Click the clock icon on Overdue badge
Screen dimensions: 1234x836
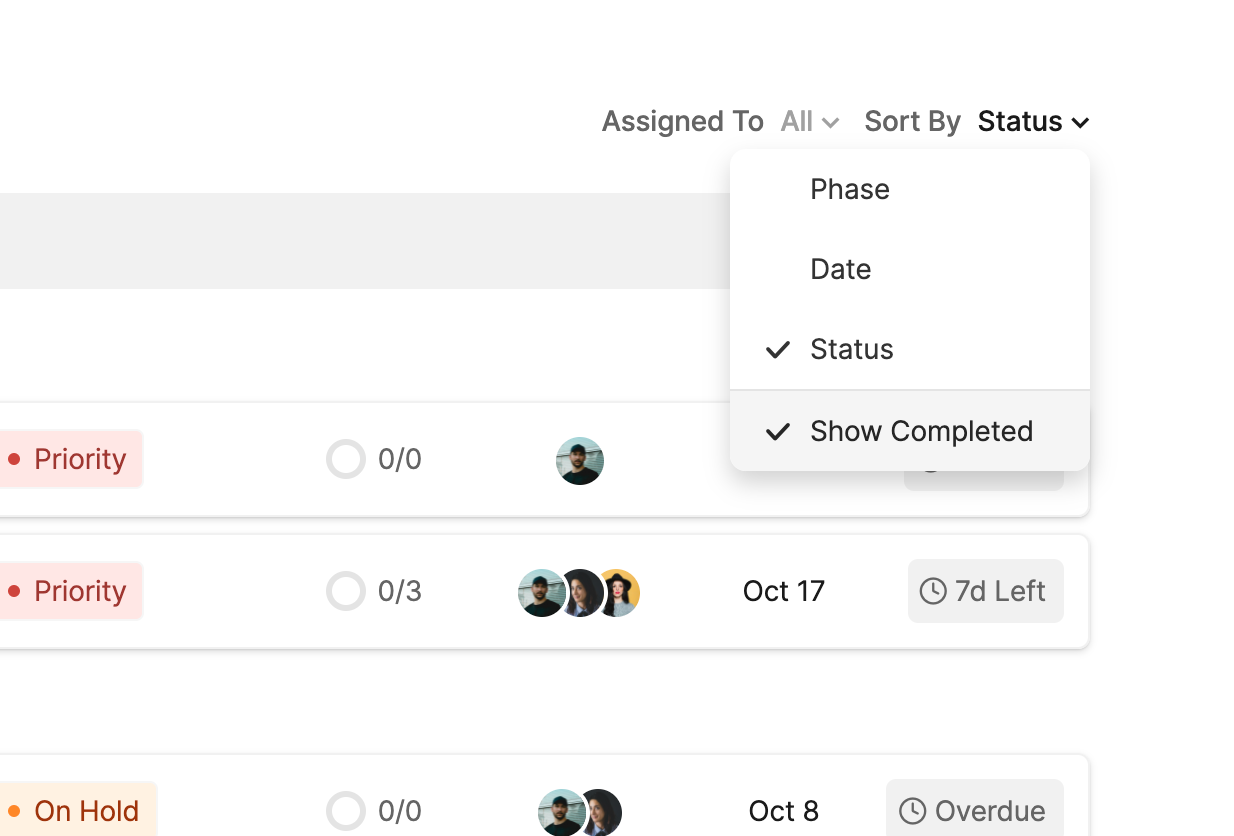[912, 811]
